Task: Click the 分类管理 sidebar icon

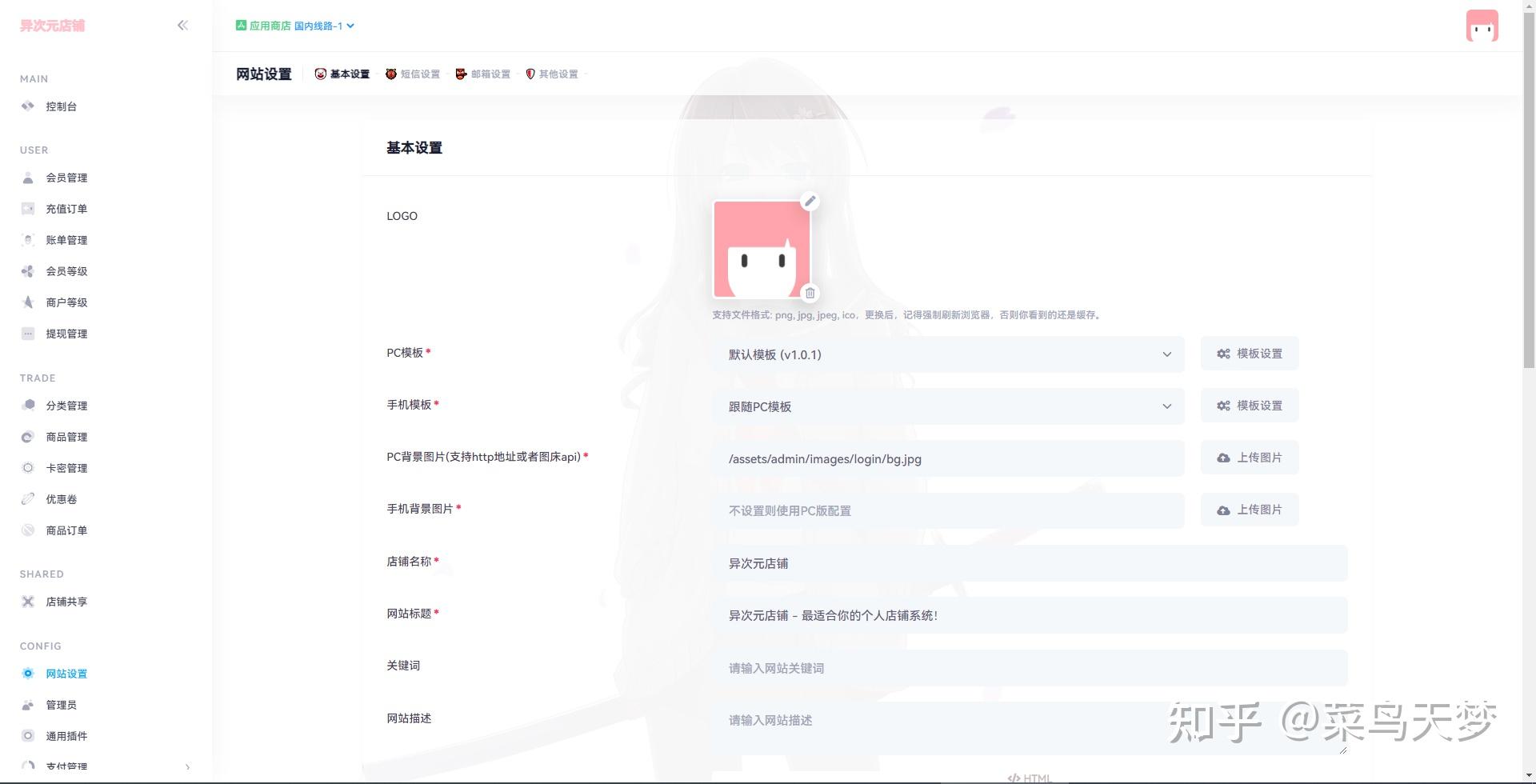Action: tap(28, 406)
